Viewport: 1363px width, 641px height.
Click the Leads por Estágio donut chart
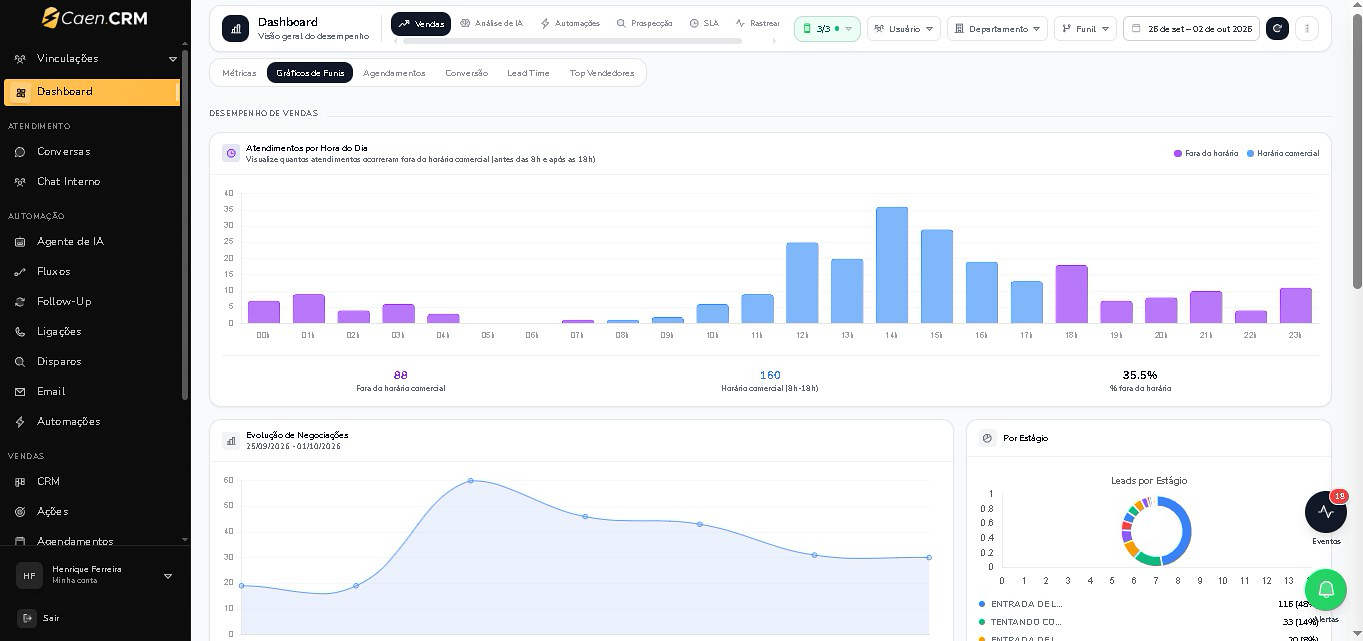coord(1157,531)
